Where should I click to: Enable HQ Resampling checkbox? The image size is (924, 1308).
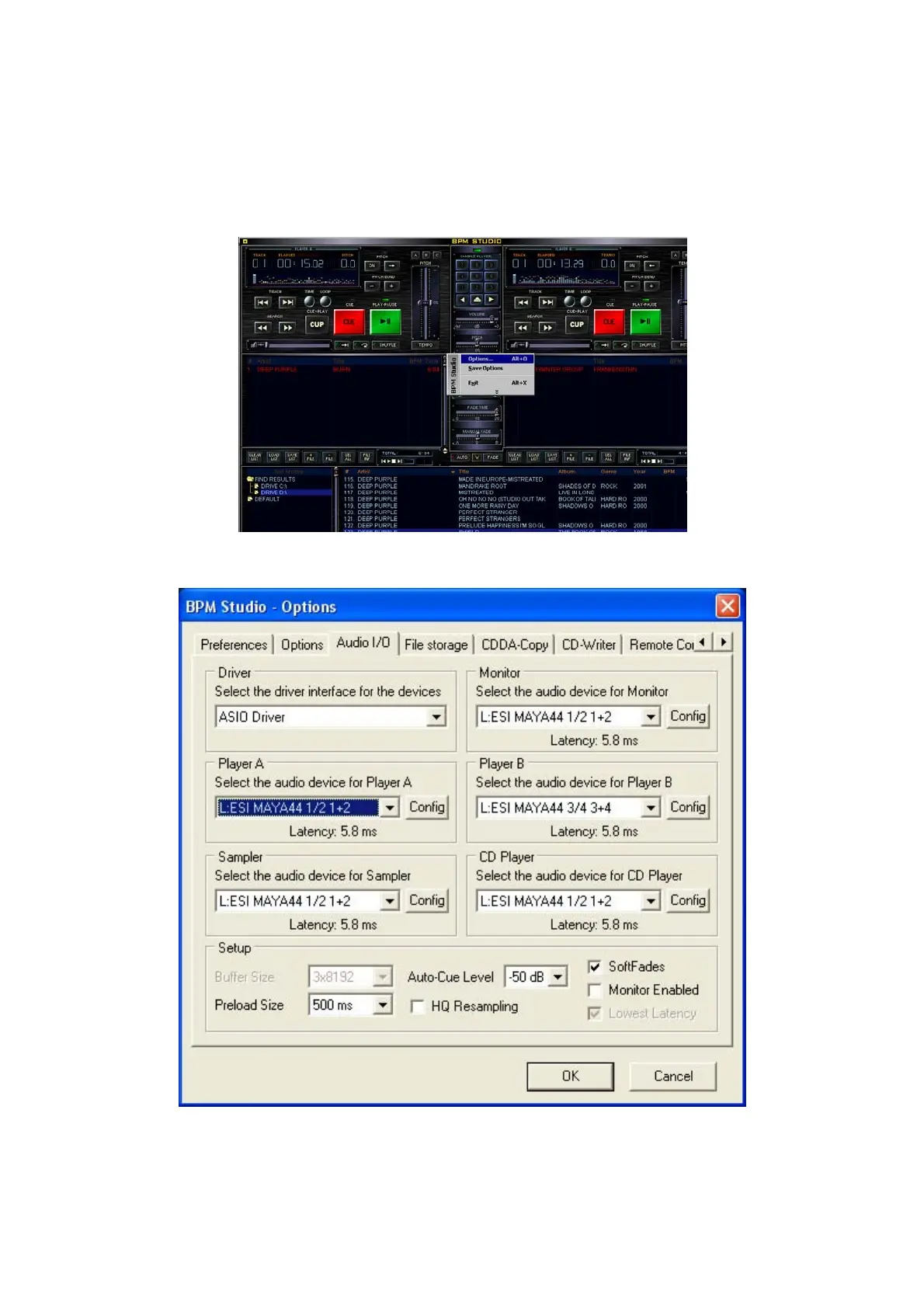point(417,1007)
